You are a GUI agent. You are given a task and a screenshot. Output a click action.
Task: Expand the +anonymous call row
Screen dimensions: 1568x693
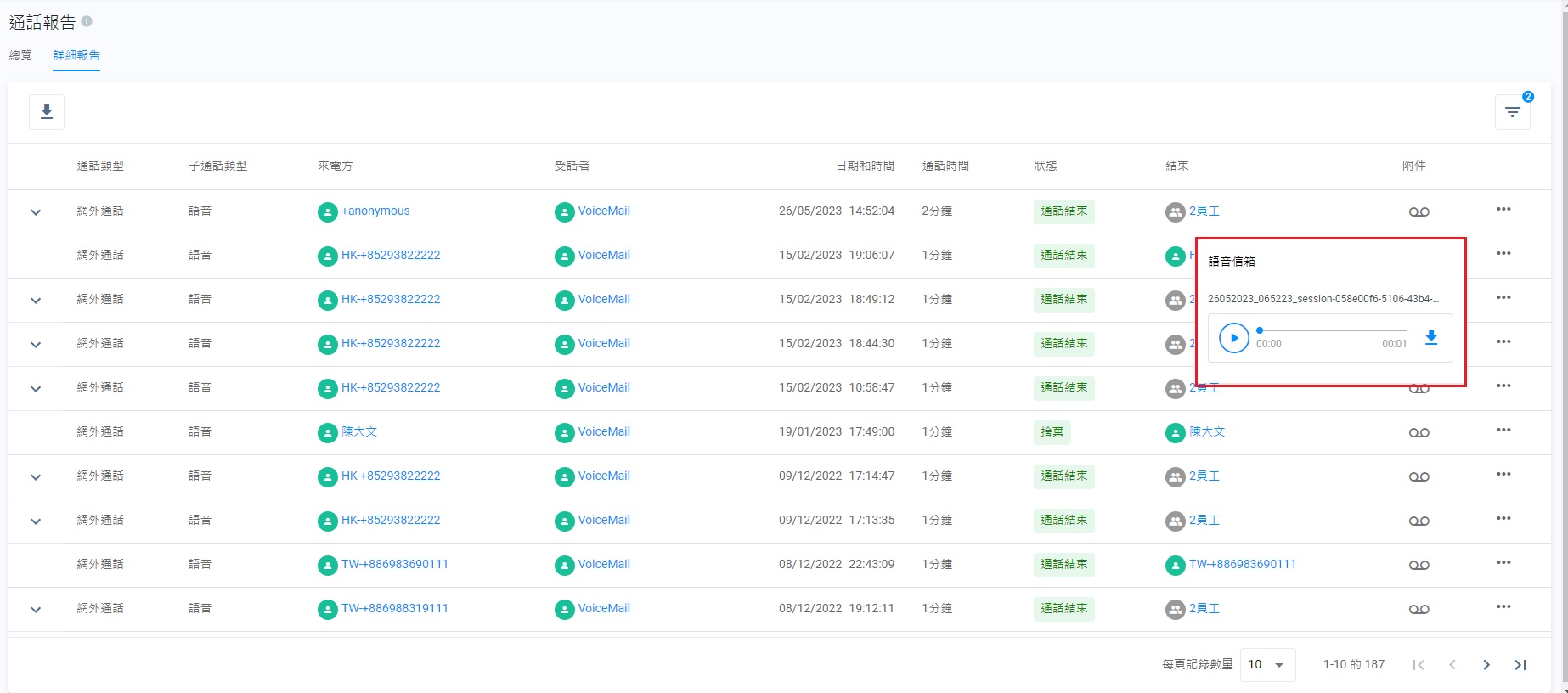[36, 212]
